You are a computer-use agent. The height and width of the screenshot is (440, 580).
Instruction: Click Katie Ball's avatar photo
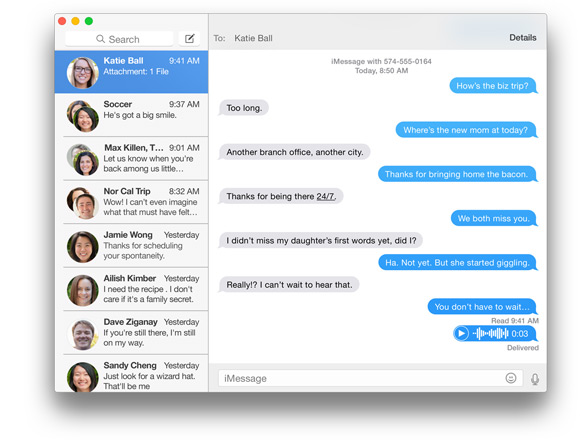(x=82, y=72)
